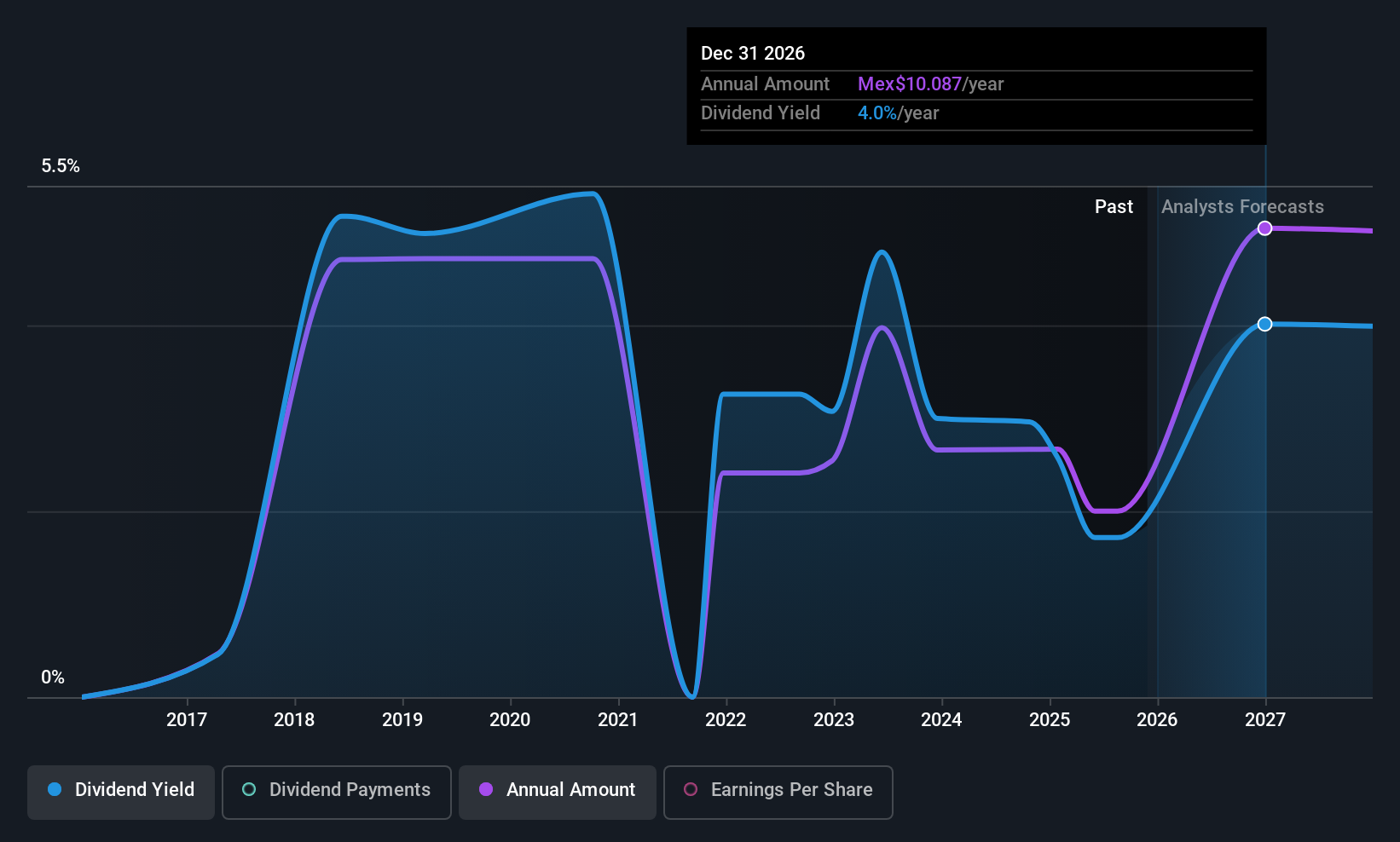Click the hollow Dividend Payments legend circle
Image resolution: width=1400 pixels, height=842 pixels.
(249, 790)
